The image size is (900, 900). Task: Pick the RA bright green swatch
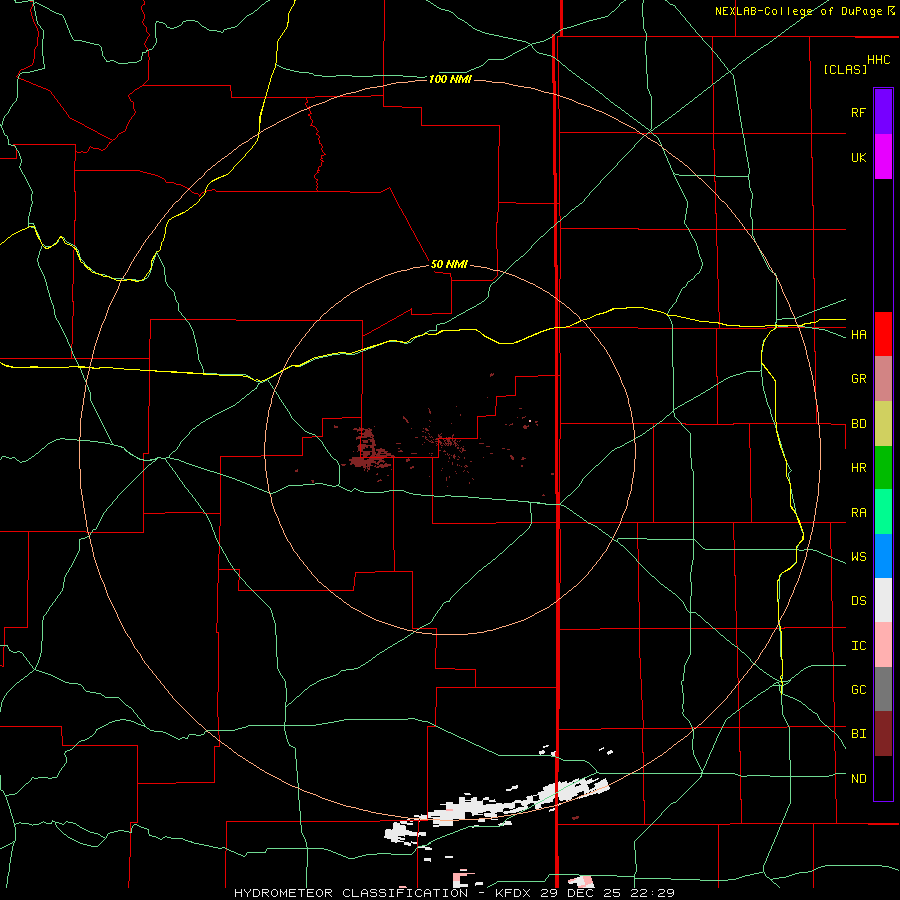pos(883,512)
